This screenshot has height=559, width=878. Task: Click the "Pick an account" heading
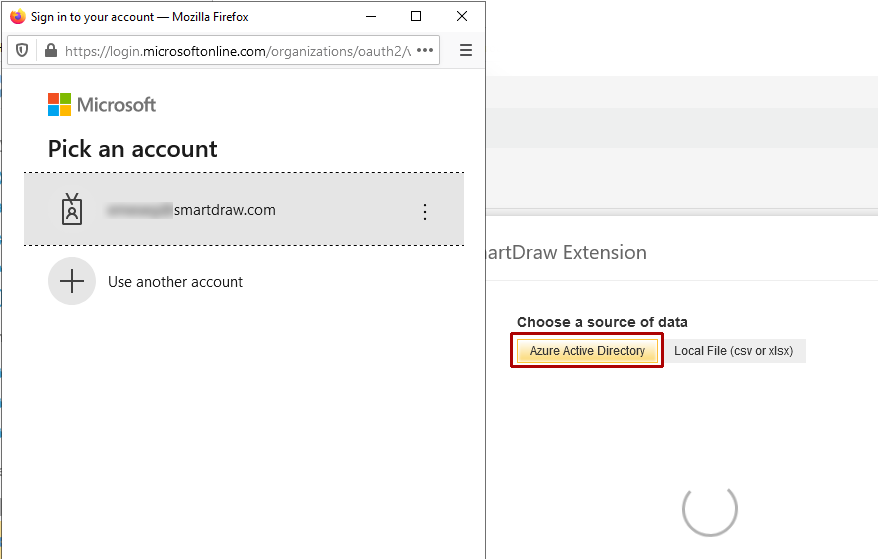pos(132,149)
